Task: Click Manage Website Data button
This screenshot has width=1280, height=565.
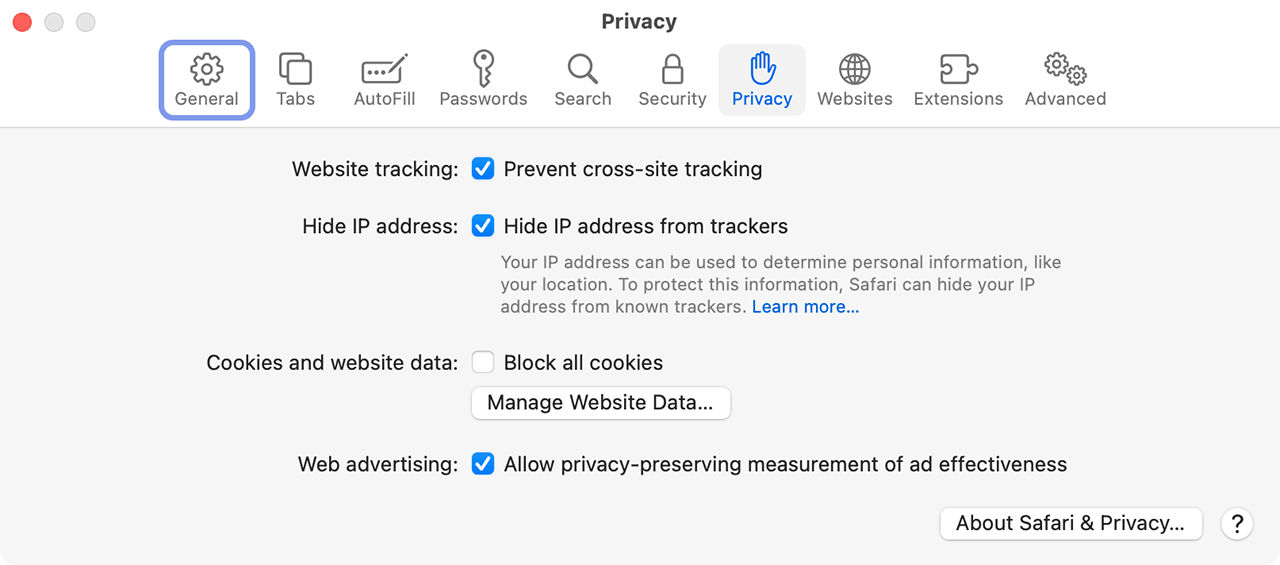Action: [601, 403]
